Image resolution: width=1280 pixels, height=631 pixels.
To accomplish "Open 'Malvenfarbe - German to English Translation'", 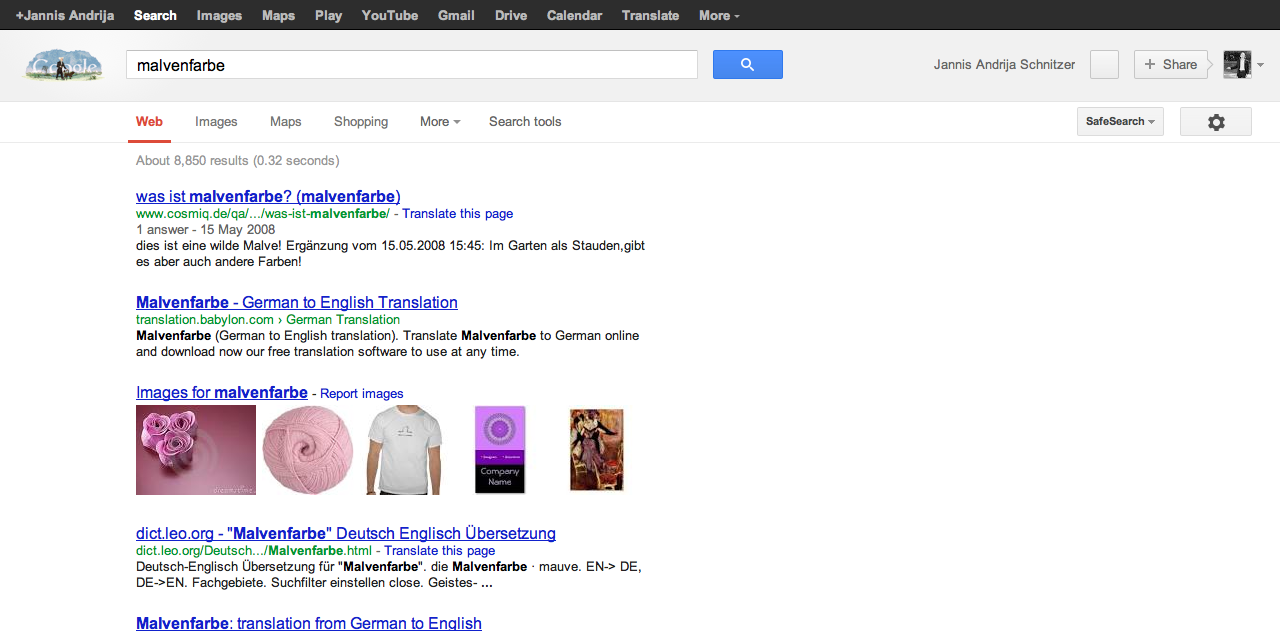I will (x=297, y=302).
